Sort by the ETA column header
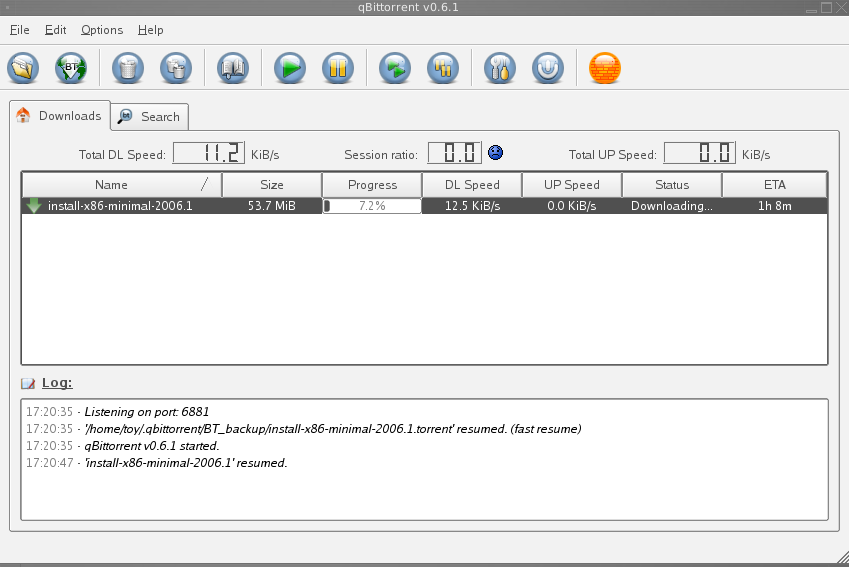849x567 pixels. 775,185
